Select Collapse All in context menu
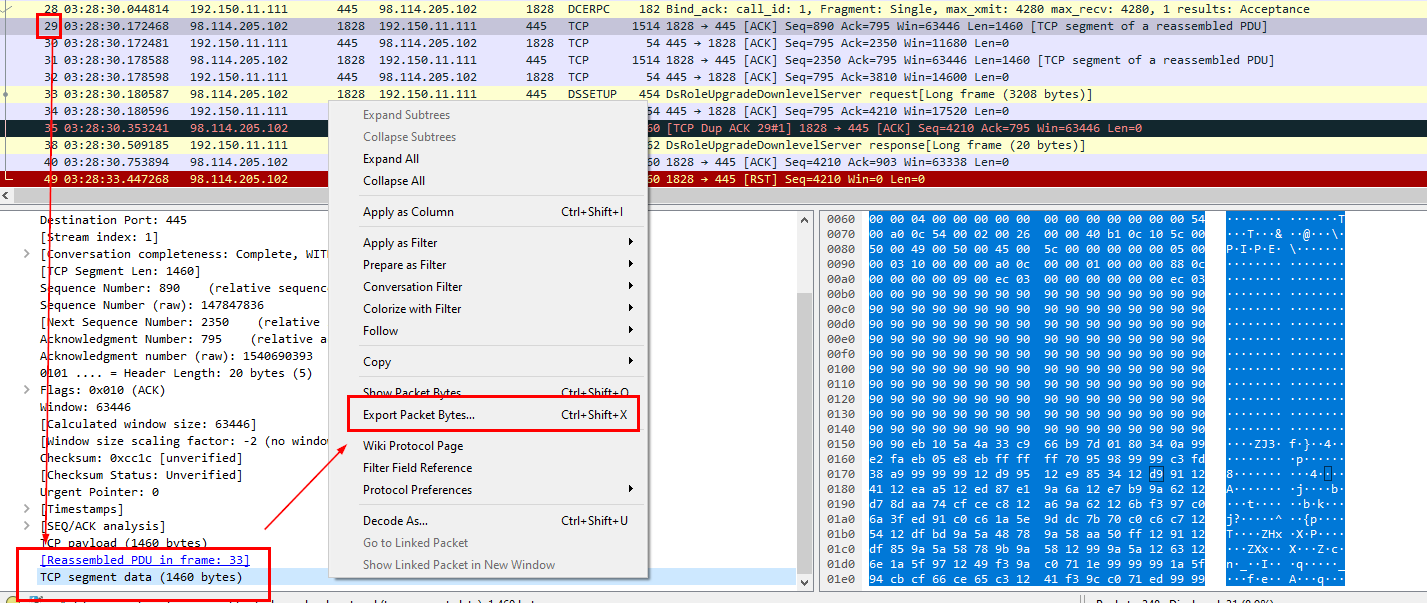The image size is (1427, 603). coord(393,181)
